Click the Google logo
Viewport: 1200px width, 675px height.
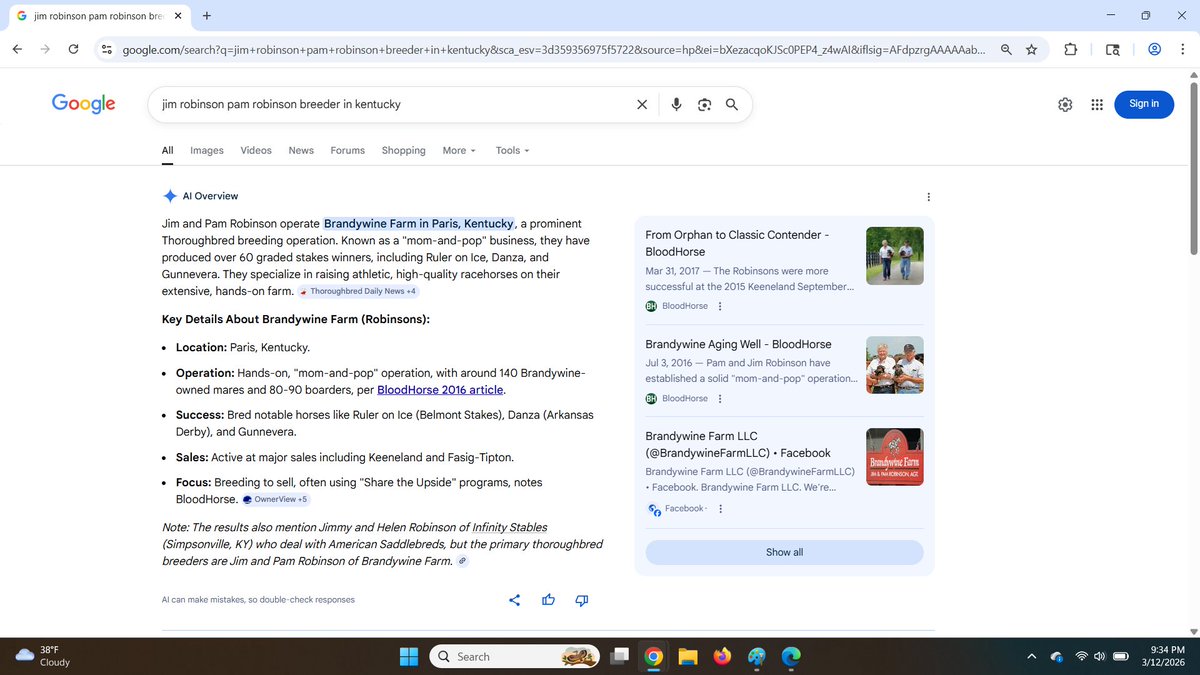click(84, 103)
